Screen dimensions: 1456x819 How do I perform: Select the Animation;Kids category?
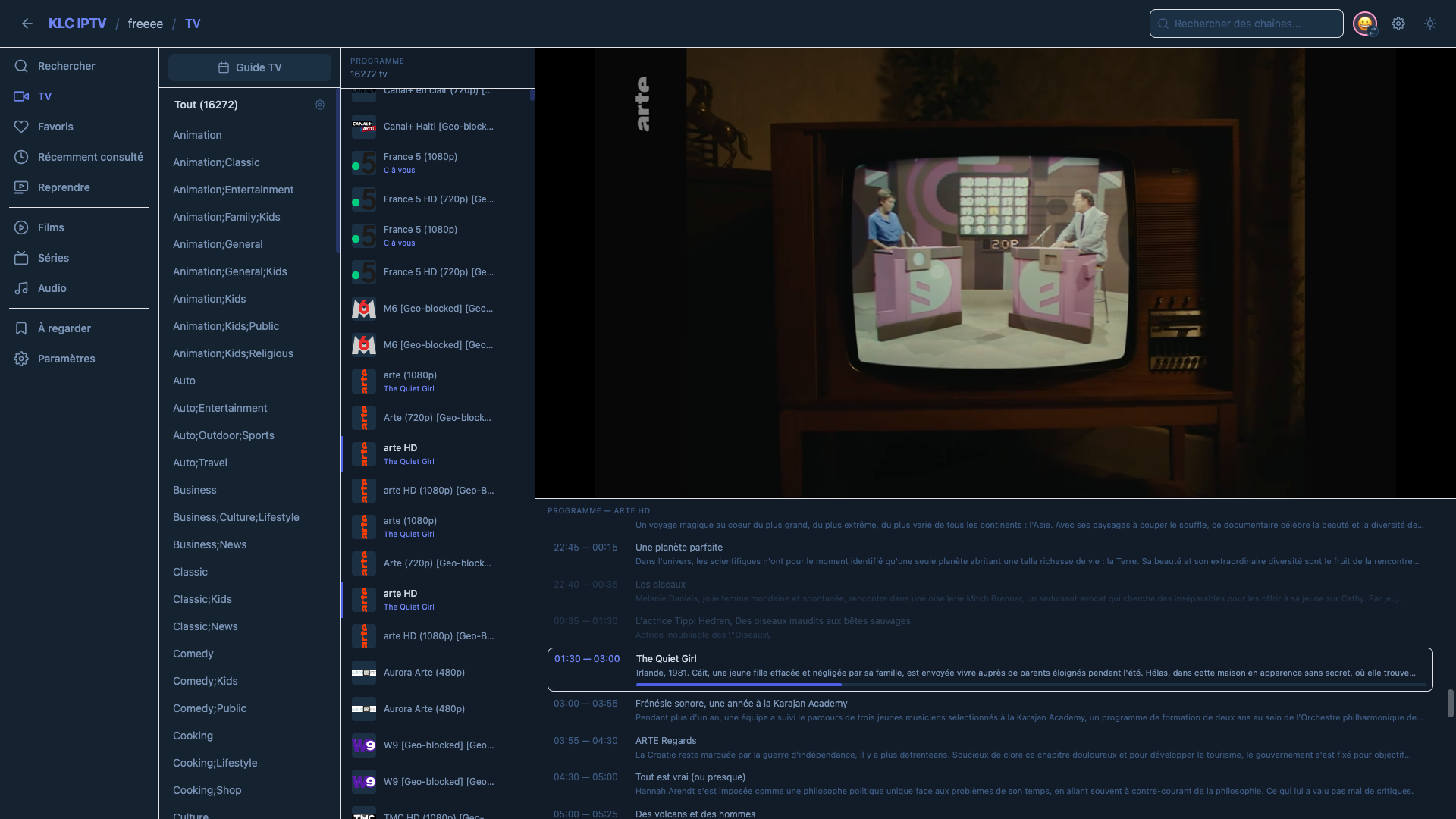209,299
